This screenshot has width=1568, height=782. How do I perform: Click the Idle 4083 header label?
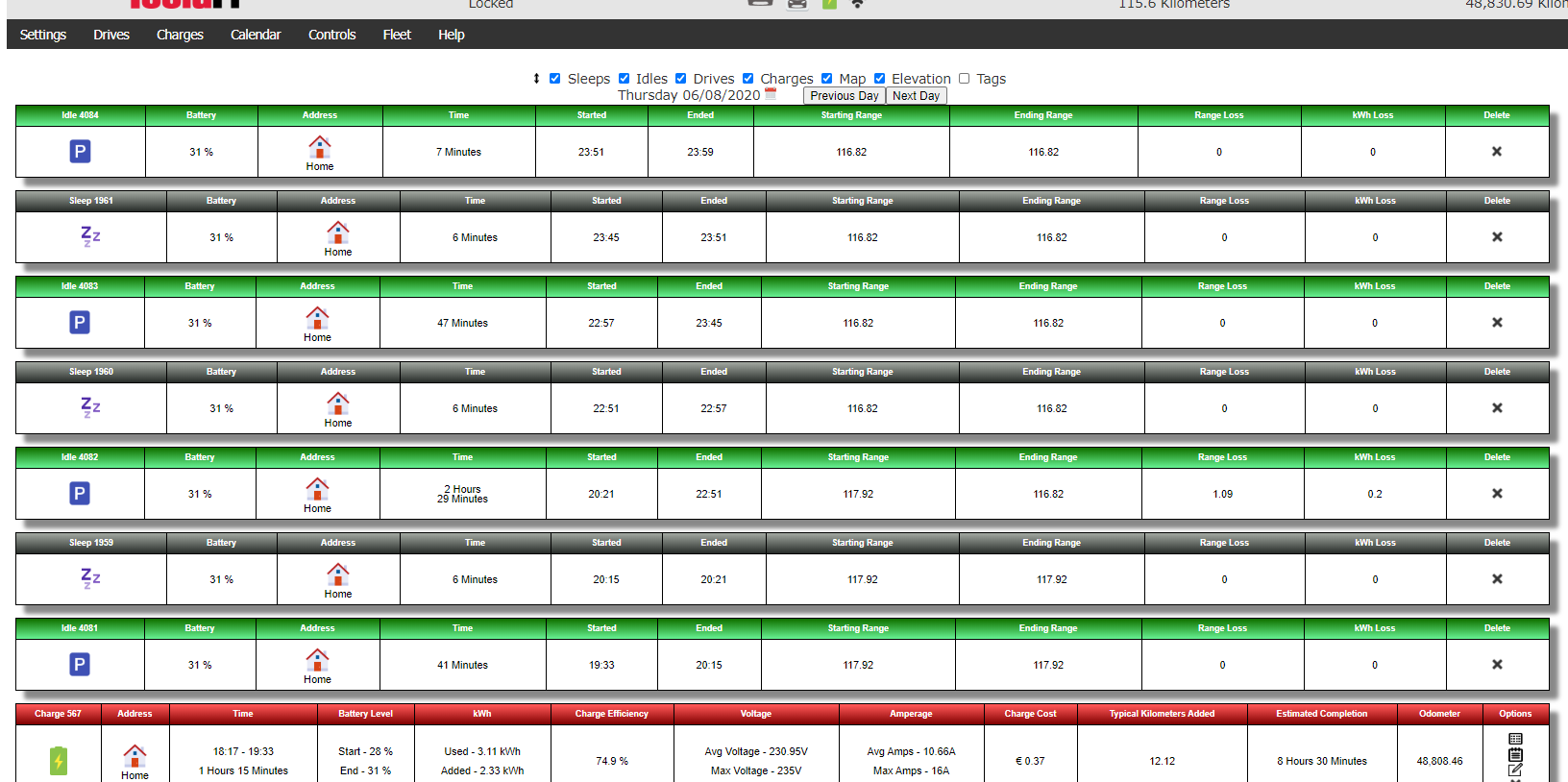(80, 286)
